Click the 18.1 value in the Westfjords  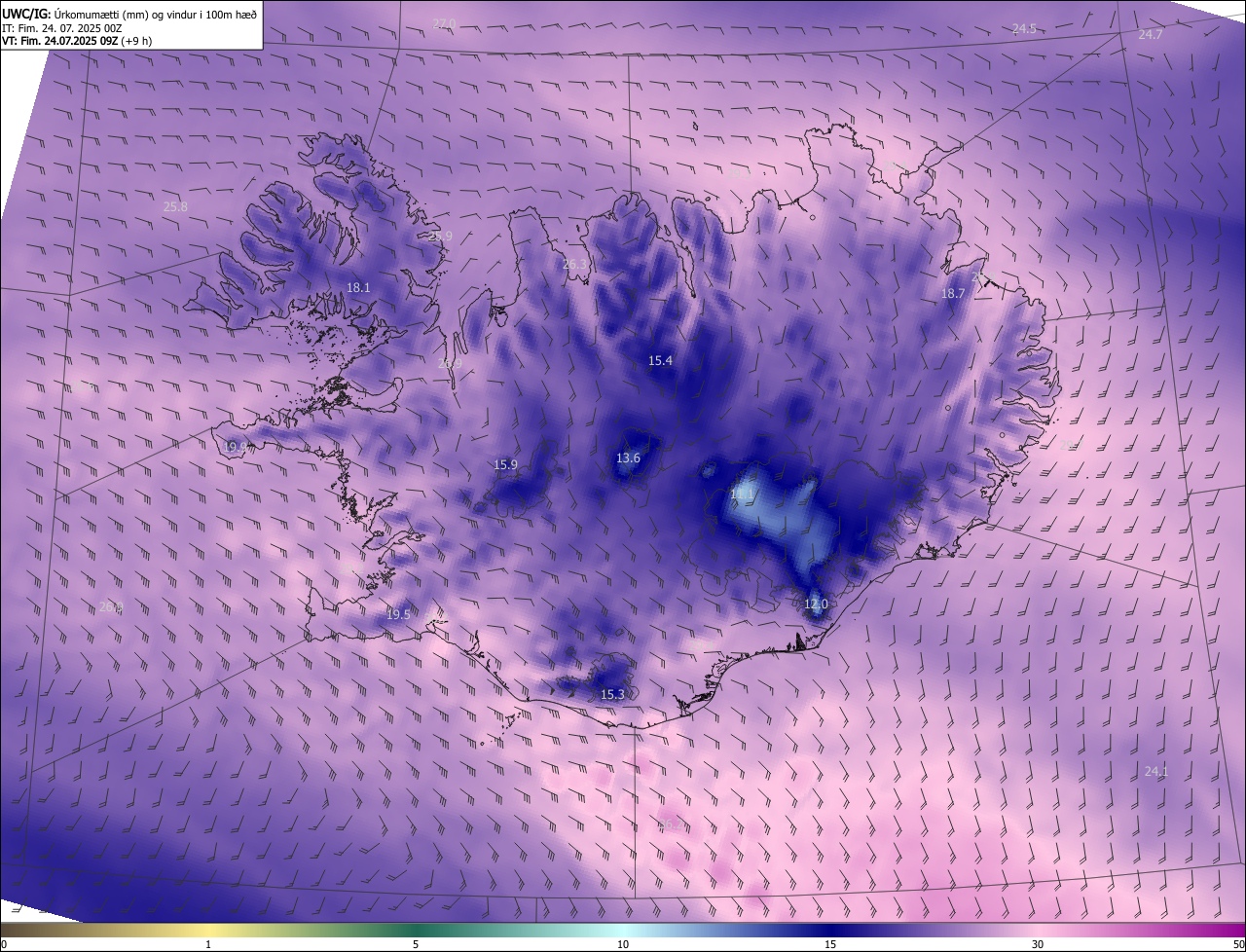[x=358, y=287]
